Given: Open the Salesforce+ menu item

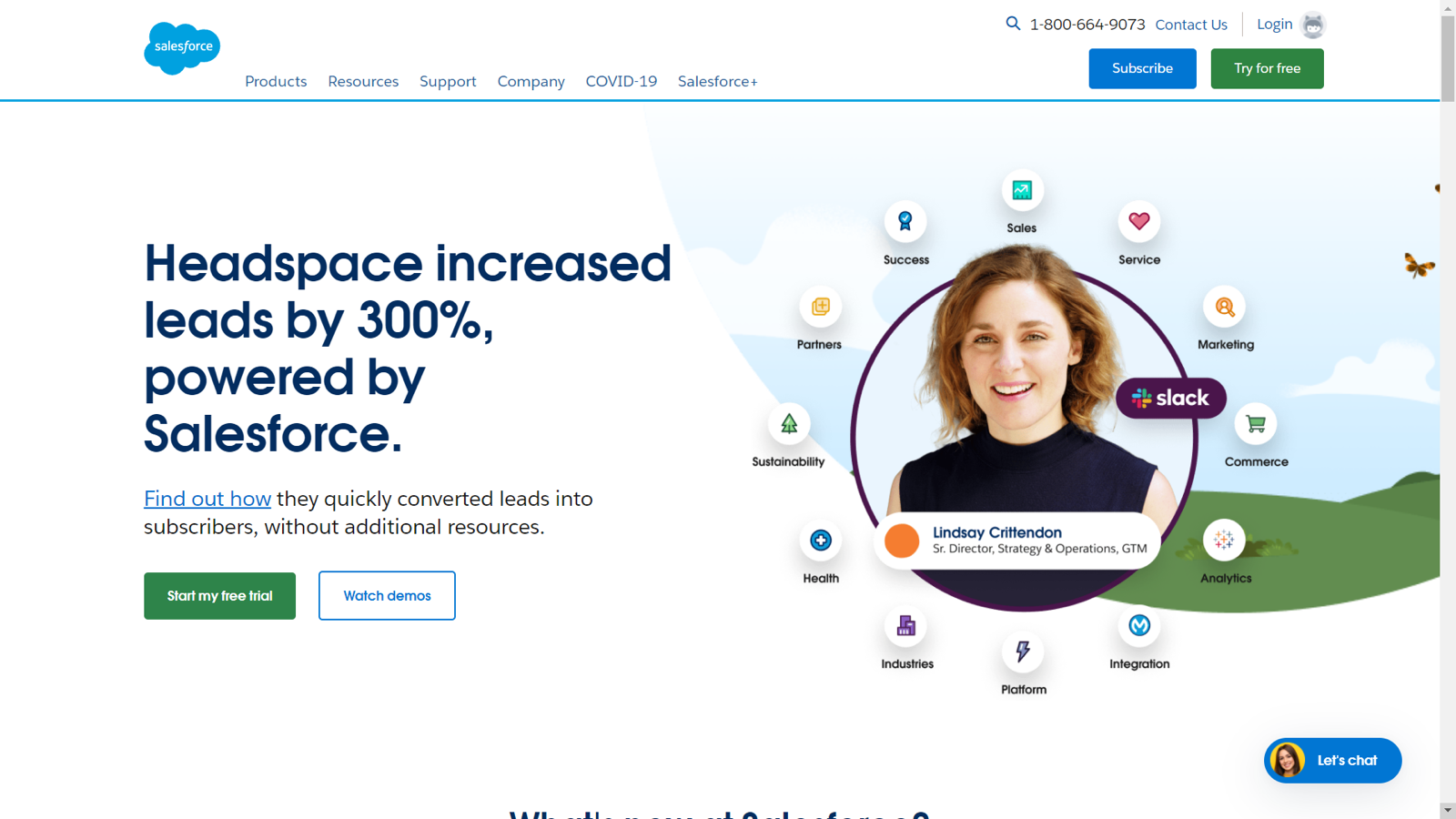Looking at the screenshot, I should [717, 81].
